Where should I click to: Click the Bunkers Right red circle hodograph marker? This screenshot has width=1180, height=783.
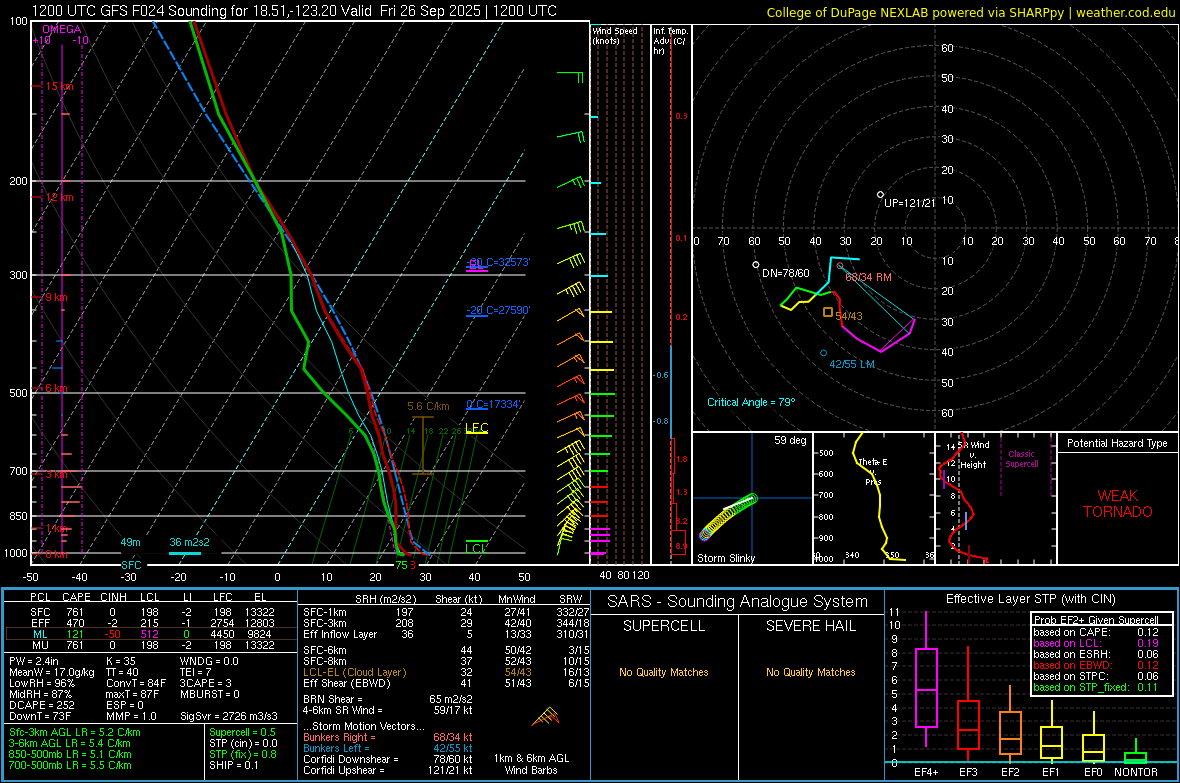pos(841,267)
